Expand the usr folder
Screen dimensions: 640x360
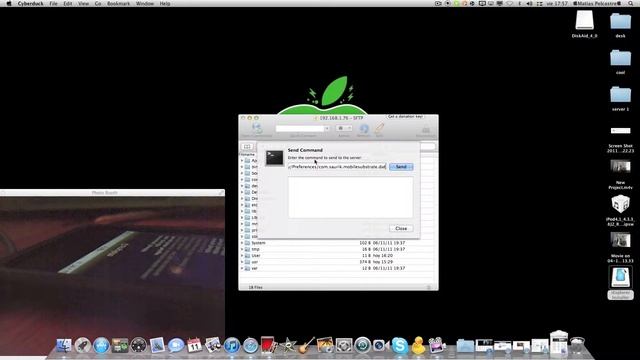[242, 262]
